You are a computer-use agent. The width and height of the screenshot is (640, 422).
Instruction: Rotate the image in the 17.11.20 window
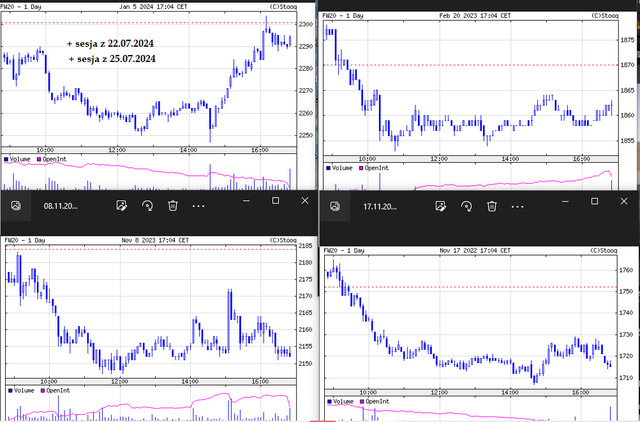(467, 207)
